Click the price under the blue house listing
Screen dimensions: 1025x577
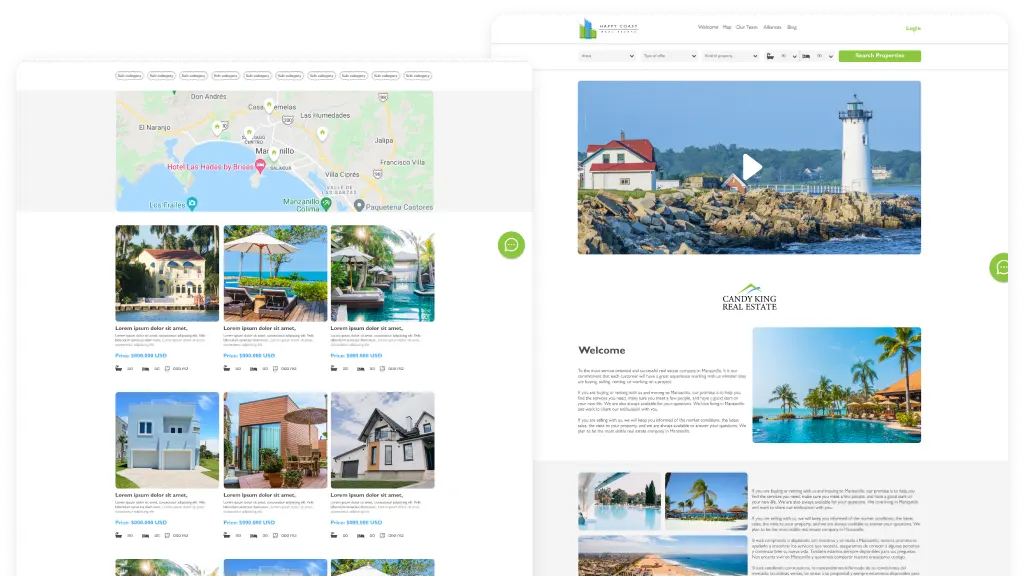(141, 522)
